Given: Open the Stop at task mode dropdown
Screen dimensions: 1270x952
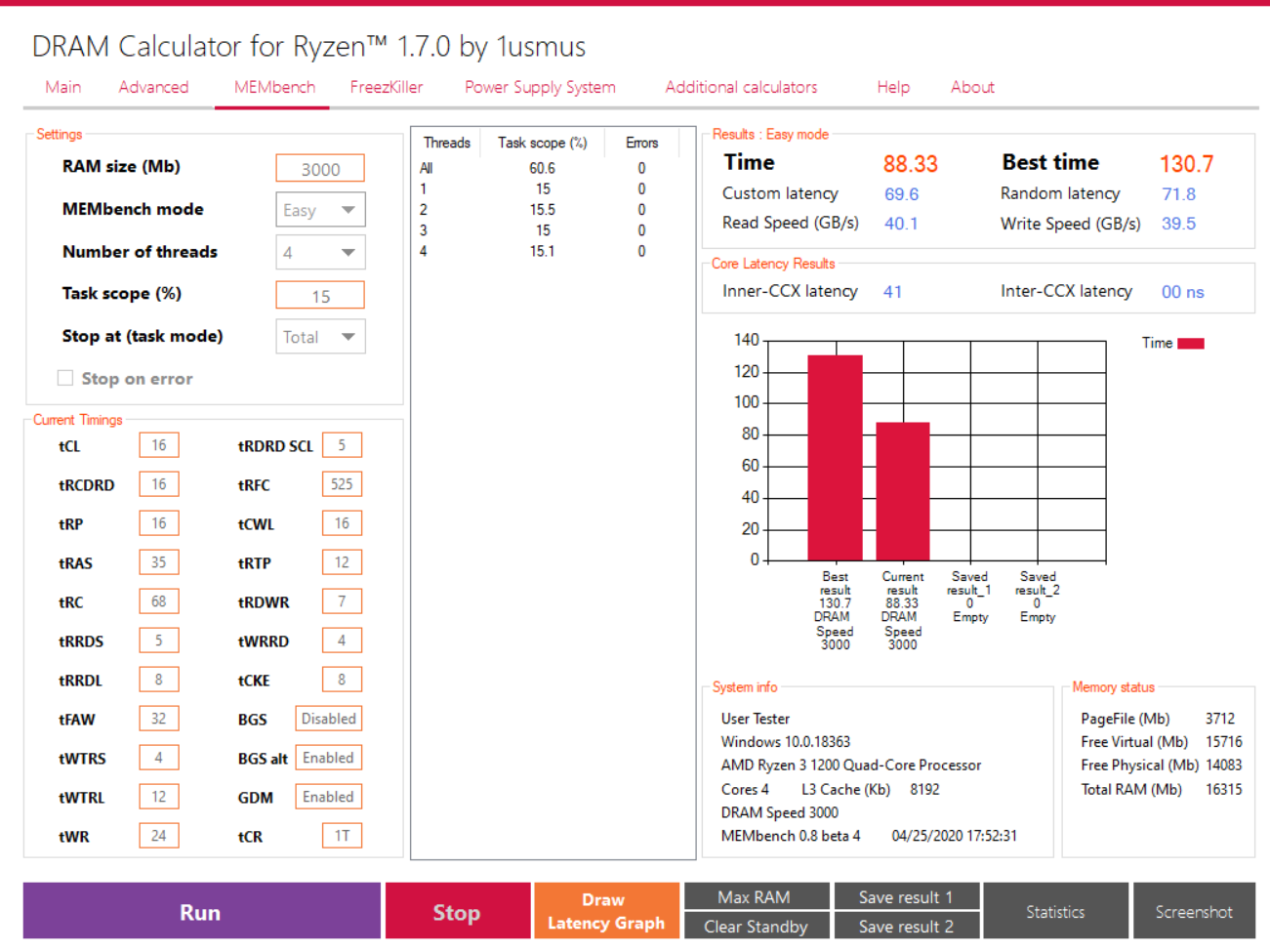Looking at the screenshot, I should coord(320,337).
